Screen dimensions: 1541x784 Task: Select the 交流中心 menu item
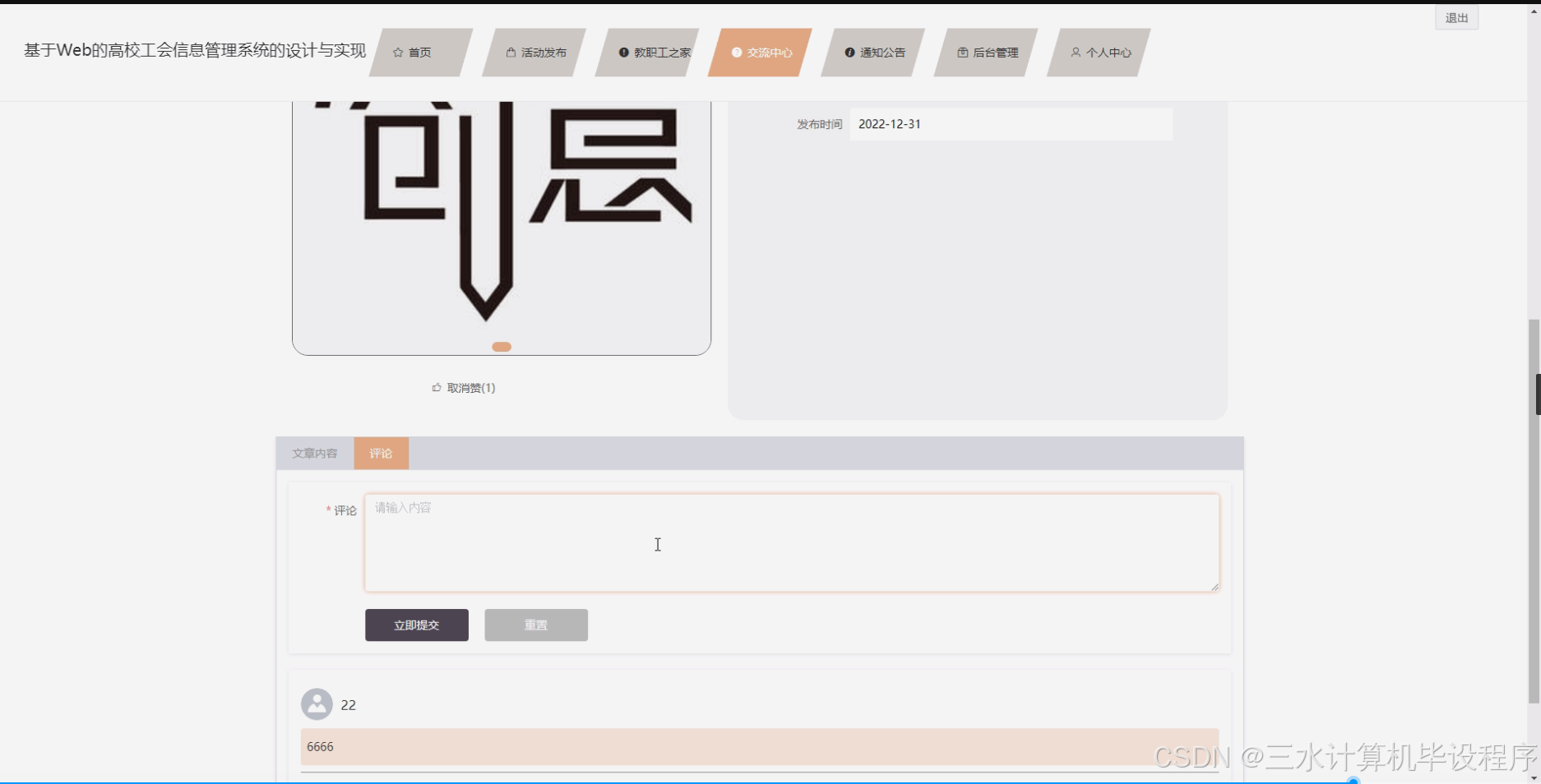click(761, 53)
